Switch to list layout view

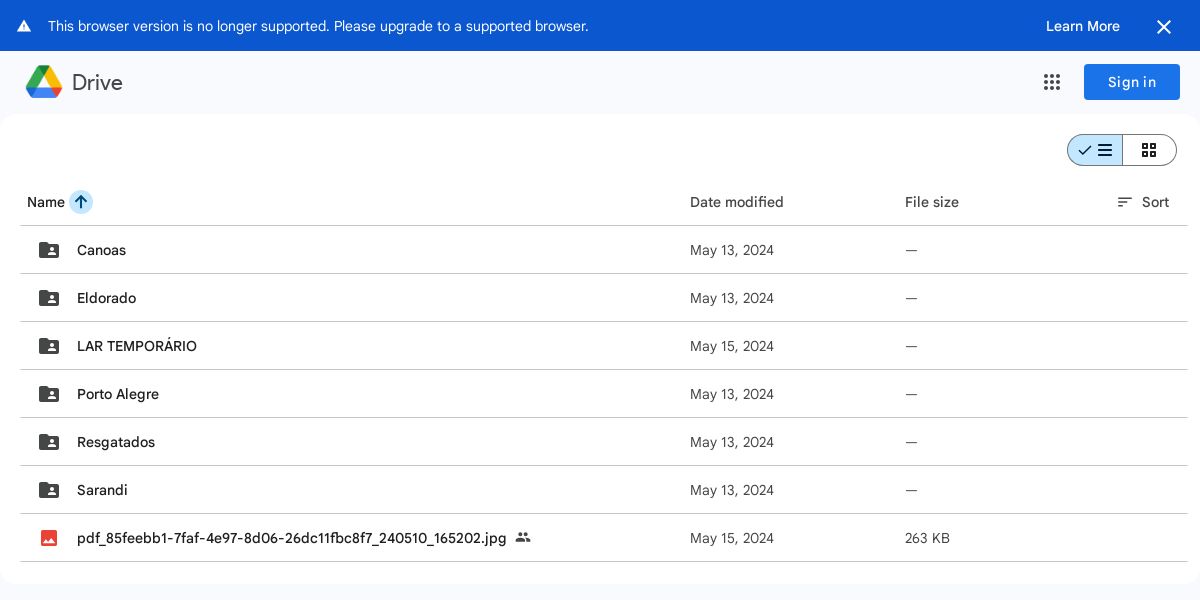coord(1095,150)
